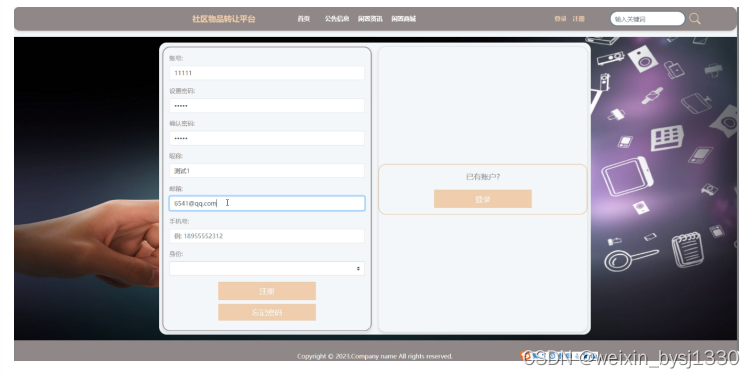This screenshot has height=378, width=755.
Task: Open the 公告信息 nav item
Action: pyautogui.click(x=337, y=19)
